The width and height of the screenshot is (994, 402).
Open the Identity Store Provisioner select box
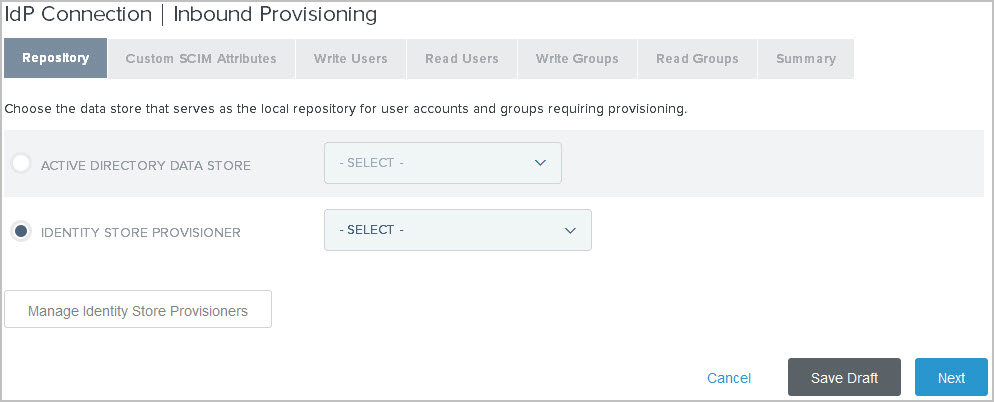point(457,230)
